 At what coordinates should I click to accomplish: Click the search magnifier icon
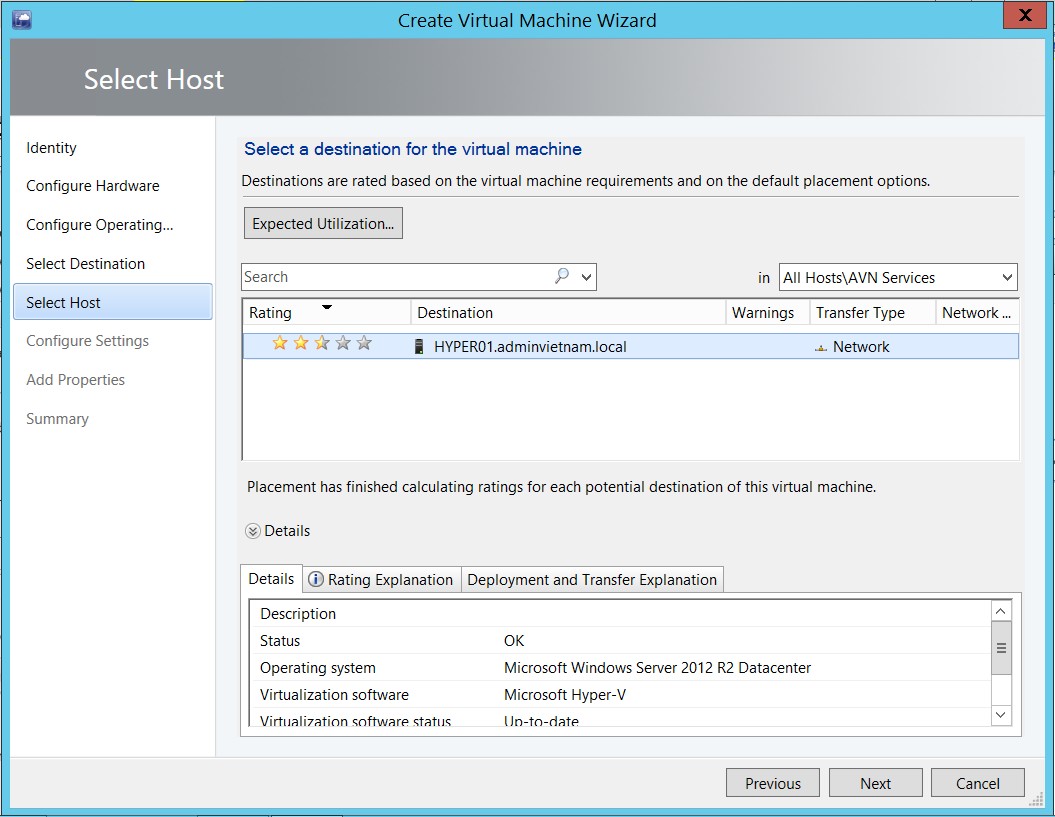562,276
